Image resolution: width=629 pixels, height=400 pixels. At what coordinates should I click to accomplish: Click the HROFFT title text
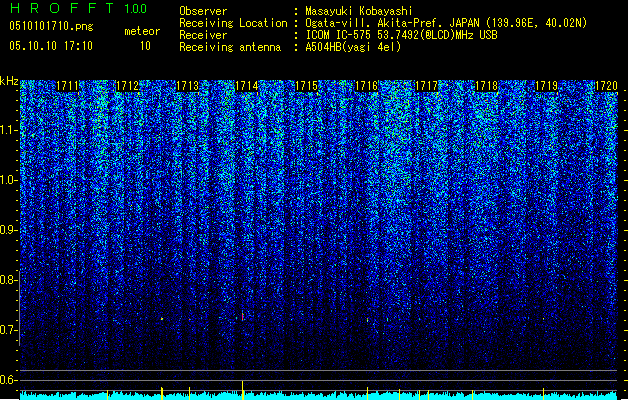[62, 8]
